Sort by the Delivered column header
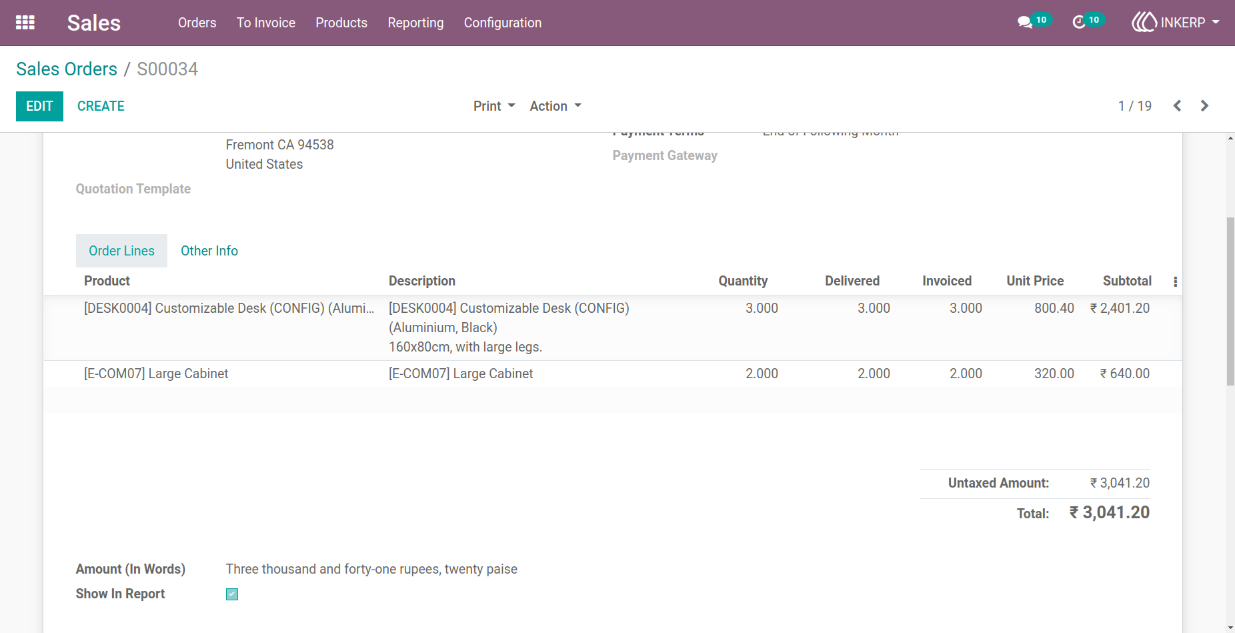 [852, 281]
